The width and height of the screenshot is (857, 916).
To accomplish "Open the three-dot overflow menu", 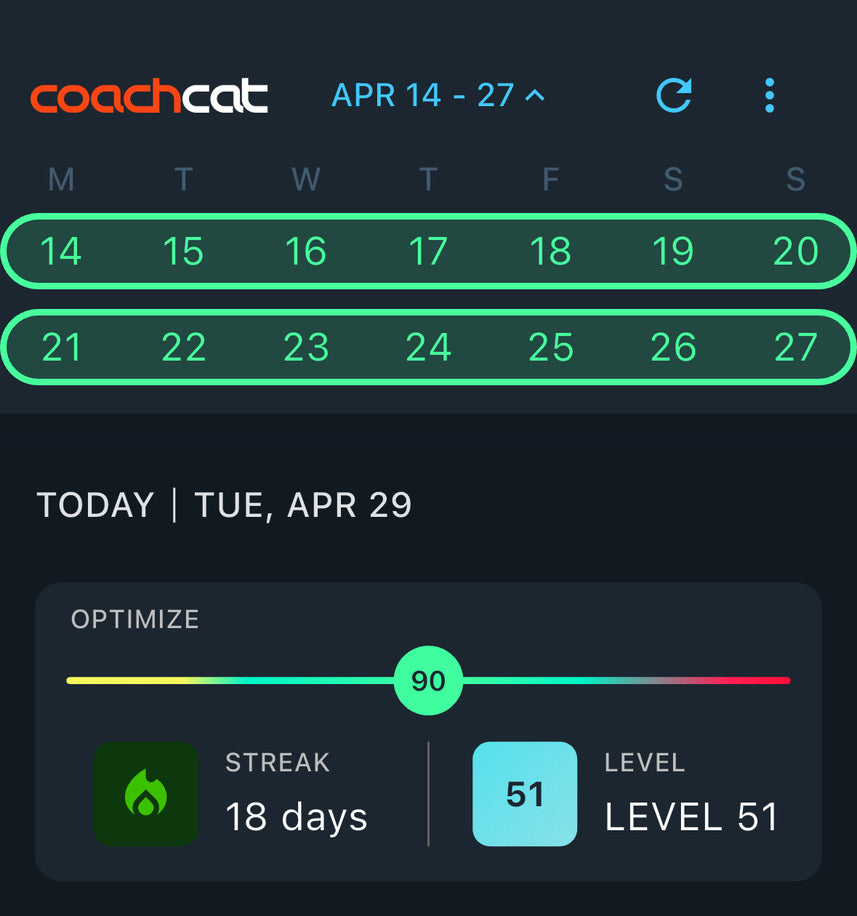I will click(769, 95).
